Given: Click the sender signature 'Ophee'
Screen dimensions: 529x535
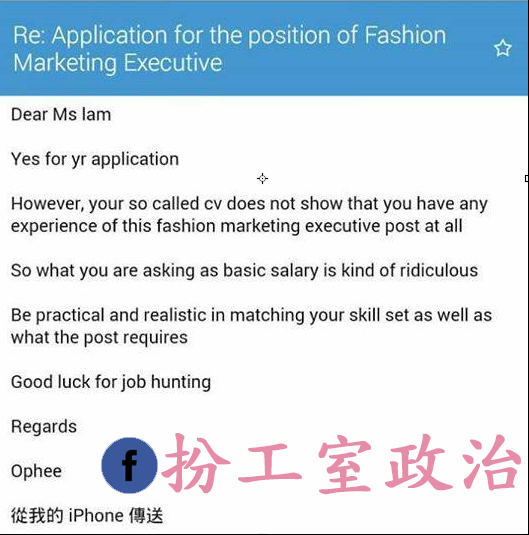Looking at the screenshot, I should (37, 471).
